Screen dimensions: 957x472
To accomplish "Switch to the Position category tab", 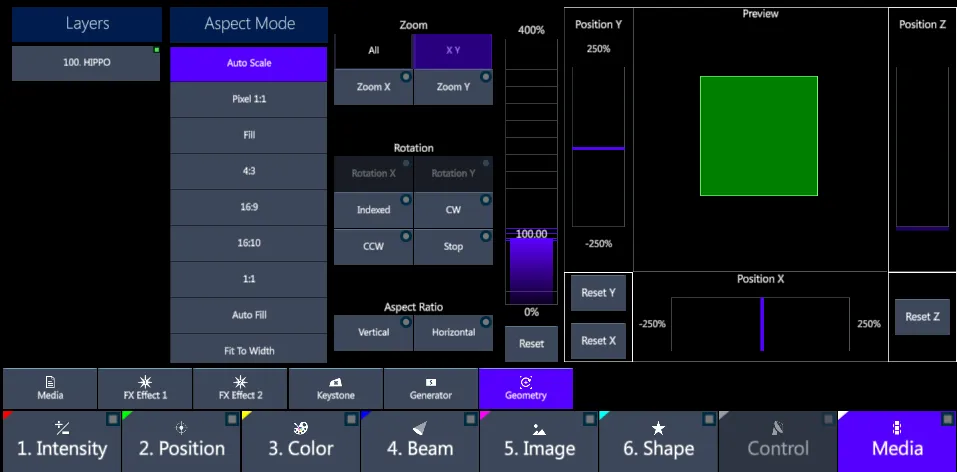I will [181, 441].
